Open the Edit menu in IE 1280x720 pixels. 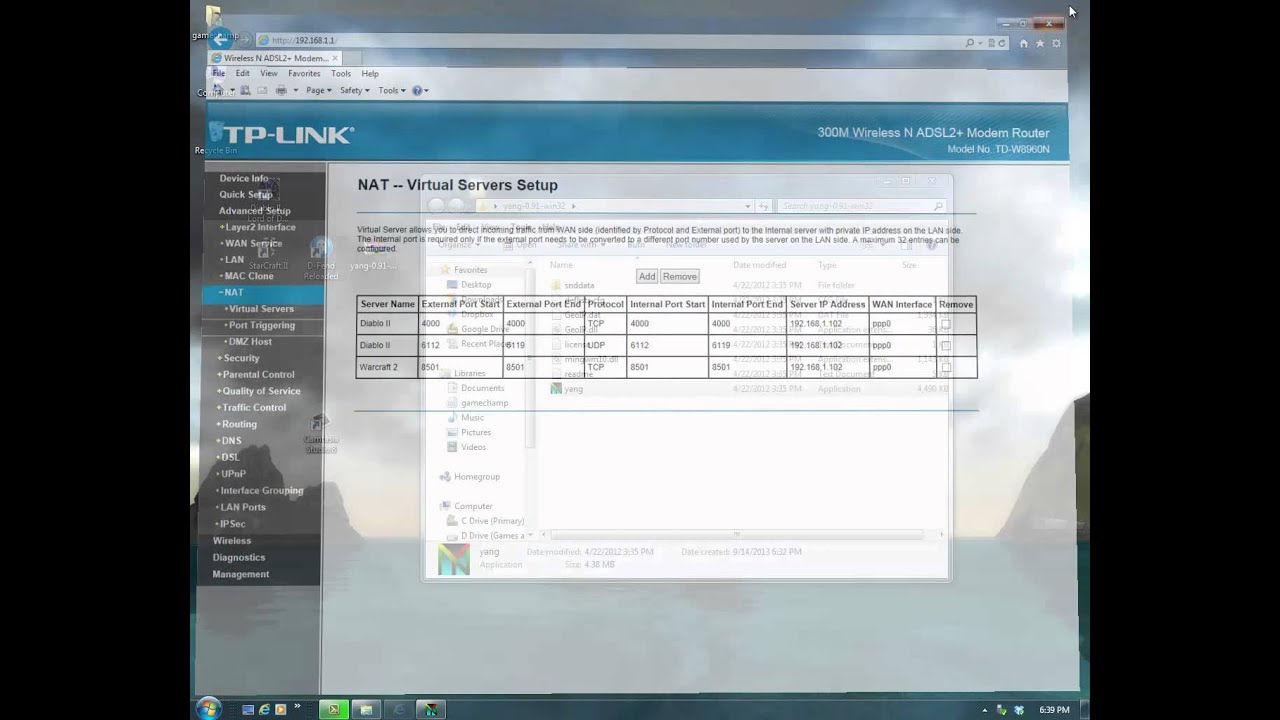(x=242, y=73)
